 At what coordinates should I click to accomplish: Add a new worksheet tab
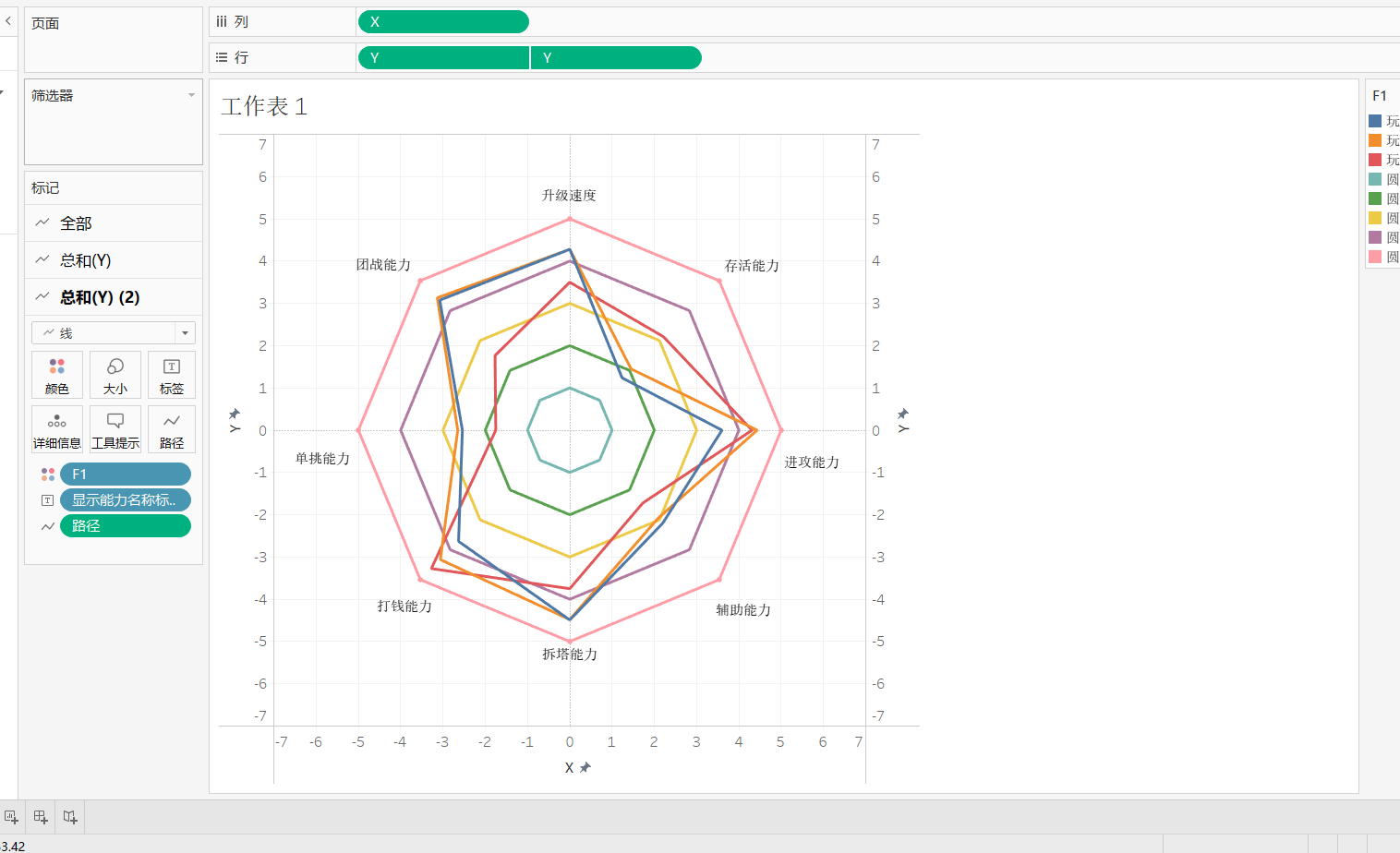coord(11,817)
